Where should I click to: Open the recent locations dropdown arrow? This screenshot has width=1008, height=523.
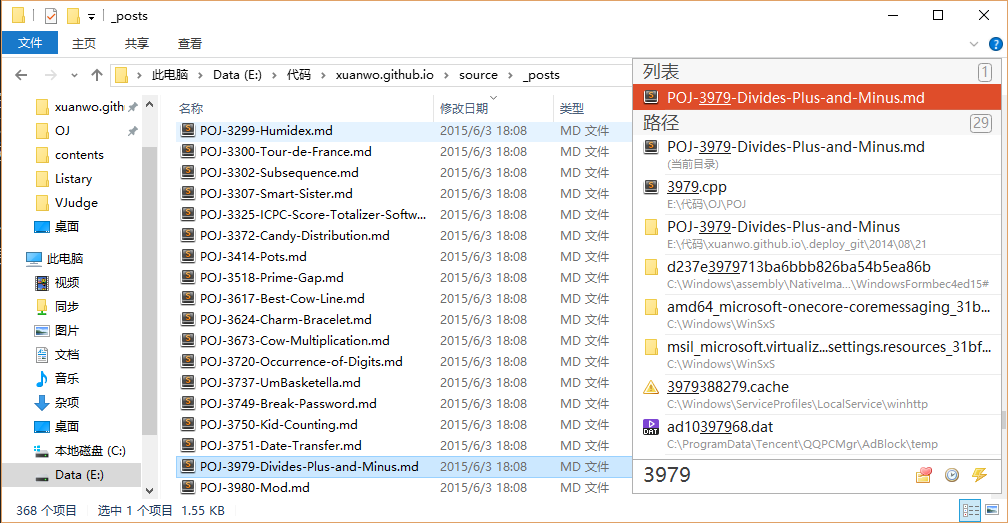tap(74, 75)
